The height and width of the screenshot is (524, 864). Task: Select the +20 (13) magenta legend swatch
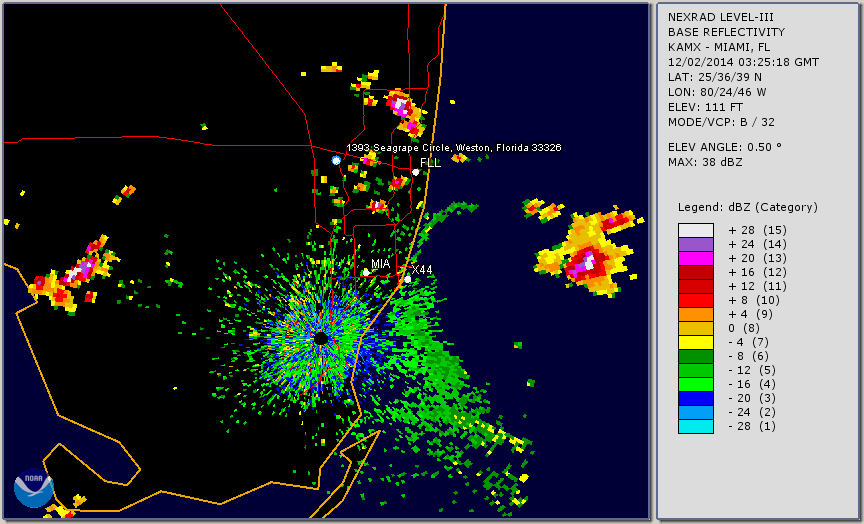point(696,258)
